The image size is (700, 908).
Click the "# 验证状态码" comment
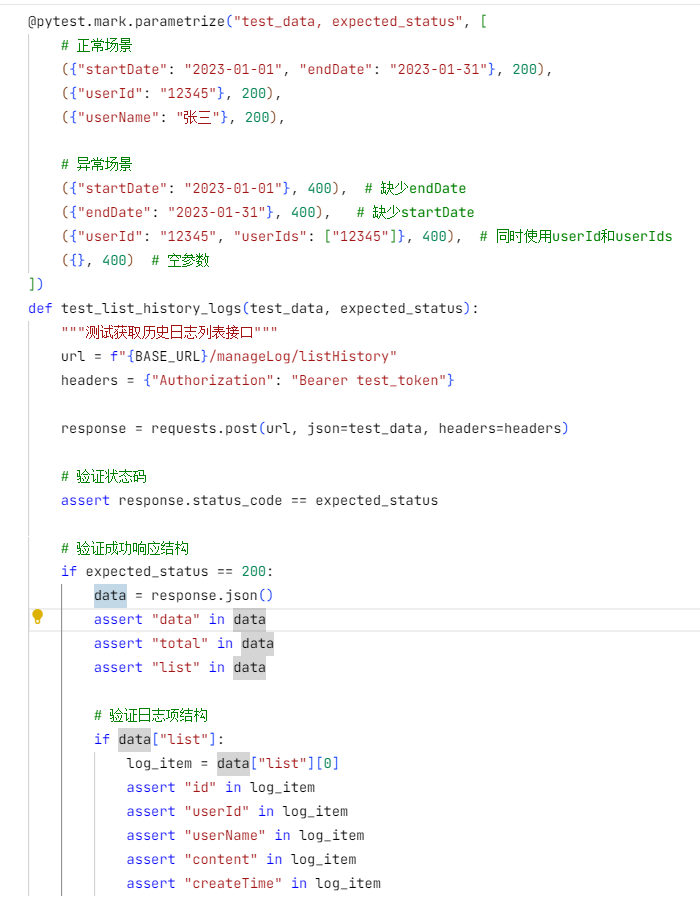104,477
